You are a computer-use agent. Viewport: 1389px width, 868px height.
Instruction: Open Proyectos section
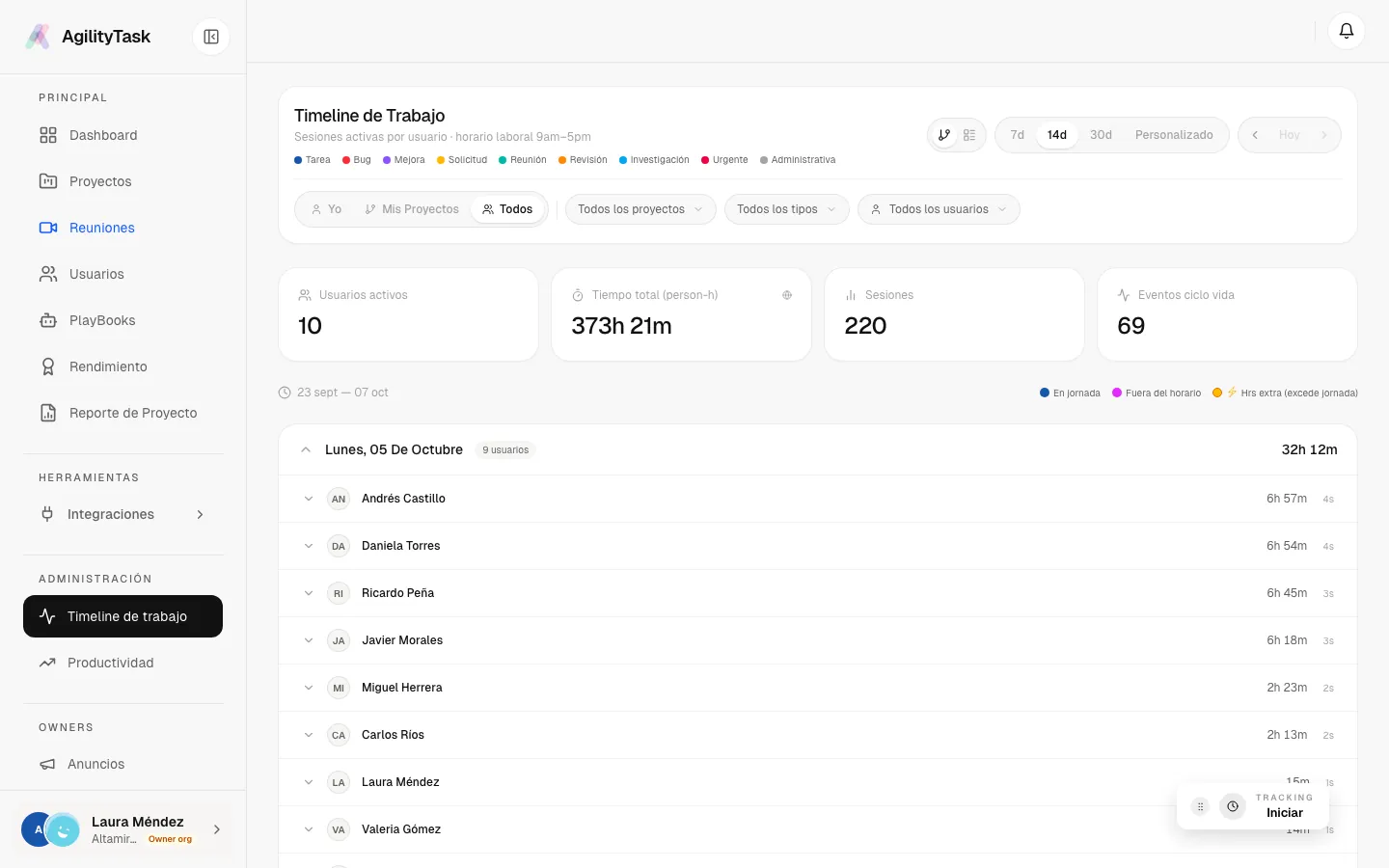(123, 181)
